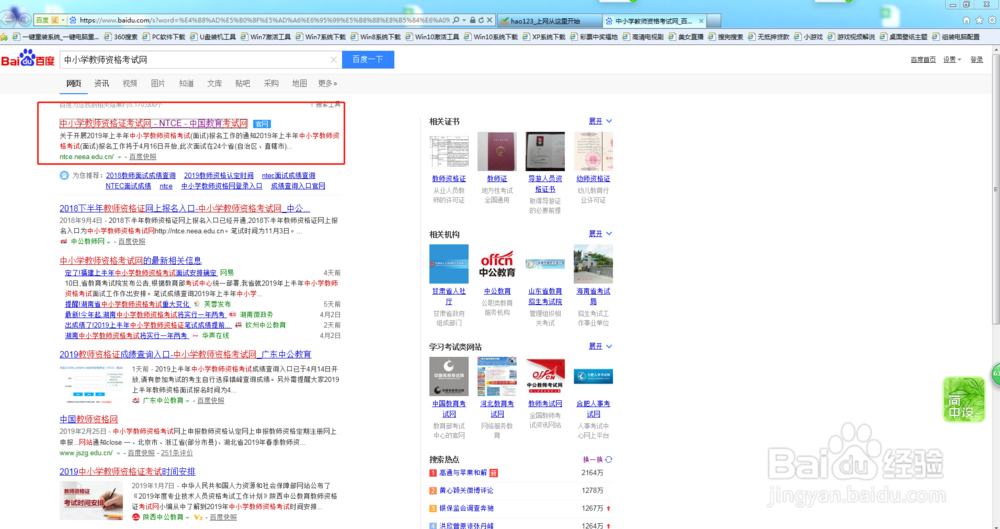
Task: Expand the 学习考试类网站 section with 展开
Action: point(600,346)
